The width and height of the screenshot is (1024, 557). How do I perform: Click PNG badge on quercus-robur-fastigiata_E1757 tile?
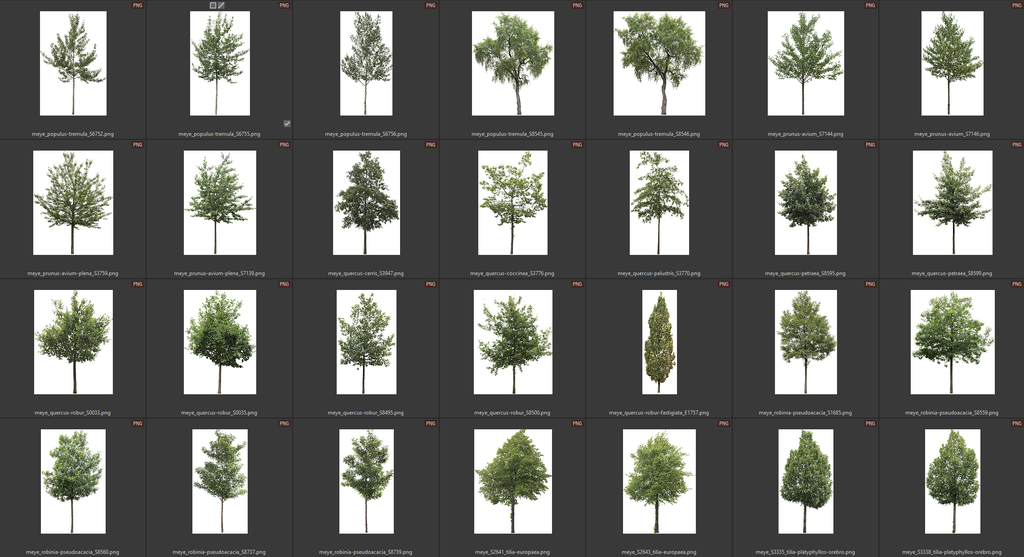pyautogui.click(x=724, y=284)
